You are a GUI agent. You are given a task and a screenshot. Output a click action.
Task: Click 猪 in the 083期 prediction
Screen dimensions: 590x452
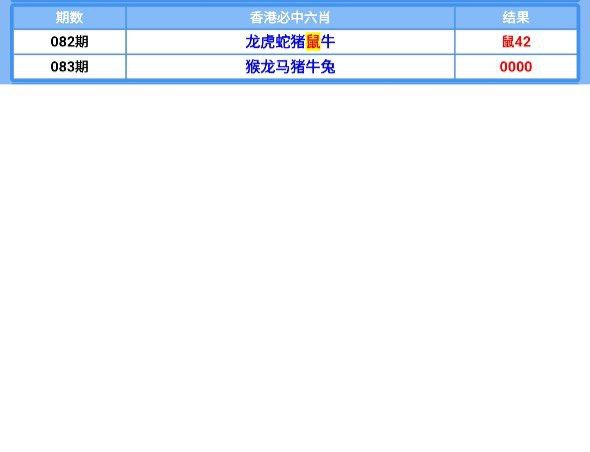point(298,67)
